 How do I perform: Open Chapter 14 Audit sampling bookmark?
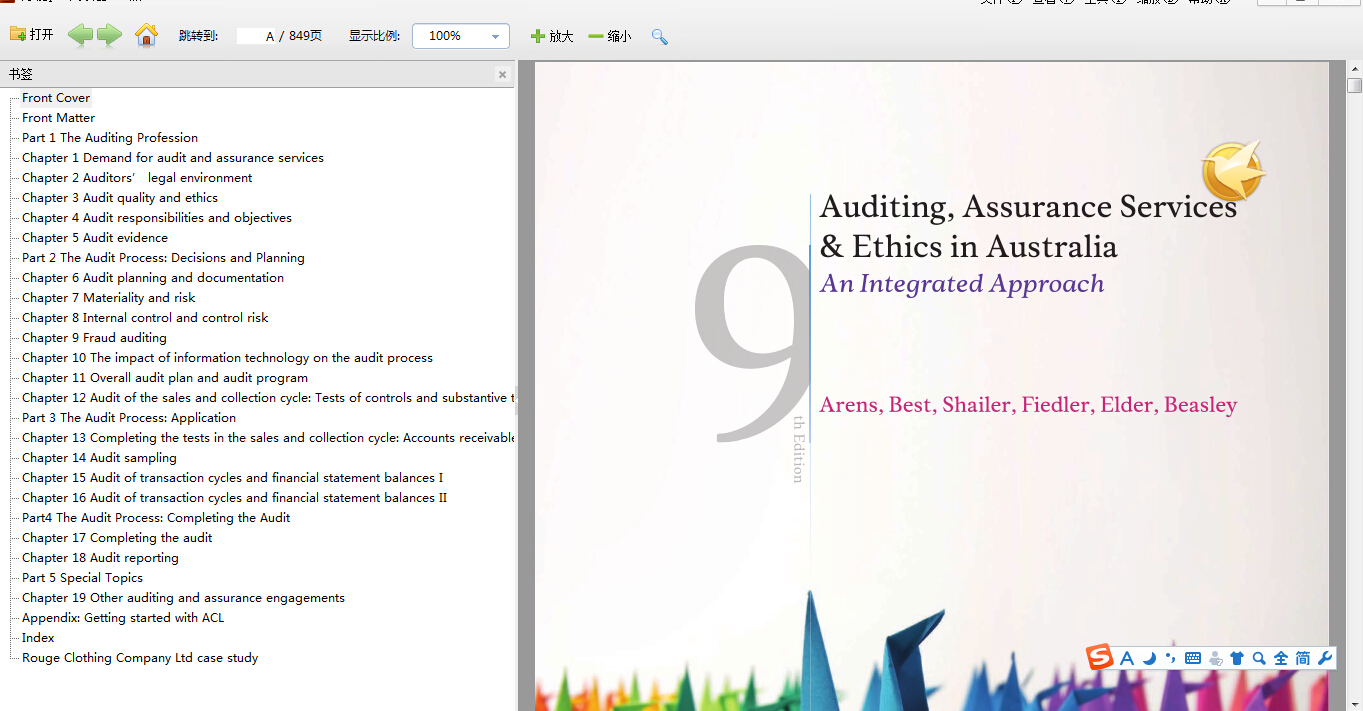click(x=99, y=458)
